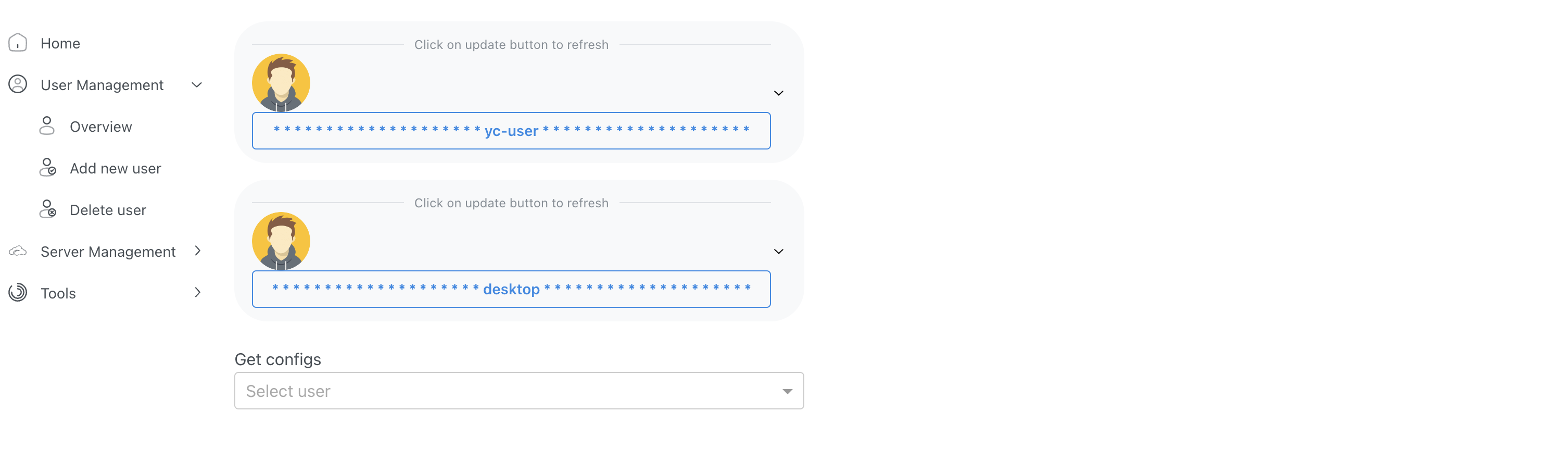Click the Server Management cloud icon

[18, 251]
